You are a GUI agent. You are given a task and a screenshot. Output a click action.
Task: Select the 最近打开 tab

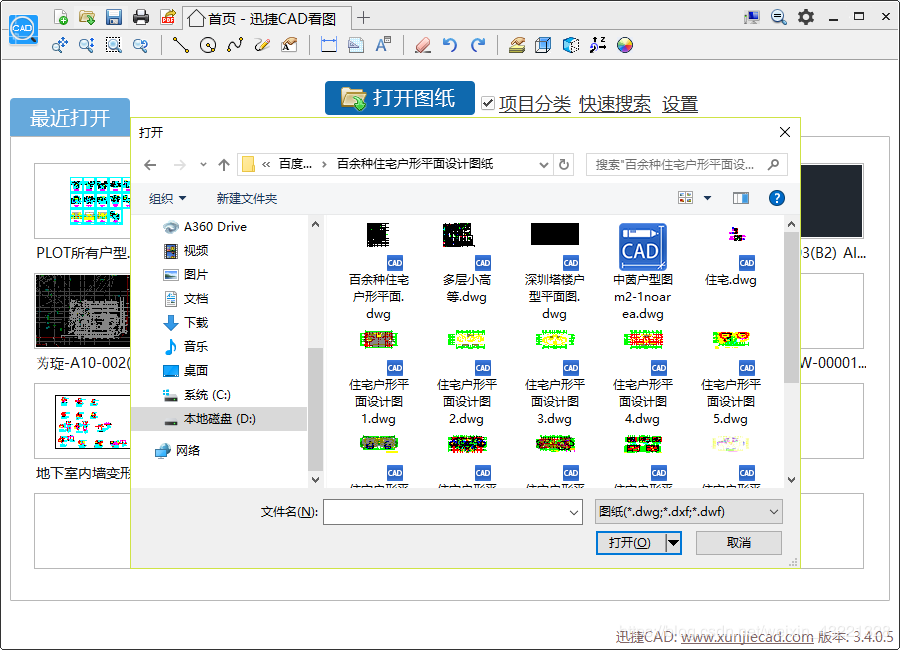[x=70, y=118]
